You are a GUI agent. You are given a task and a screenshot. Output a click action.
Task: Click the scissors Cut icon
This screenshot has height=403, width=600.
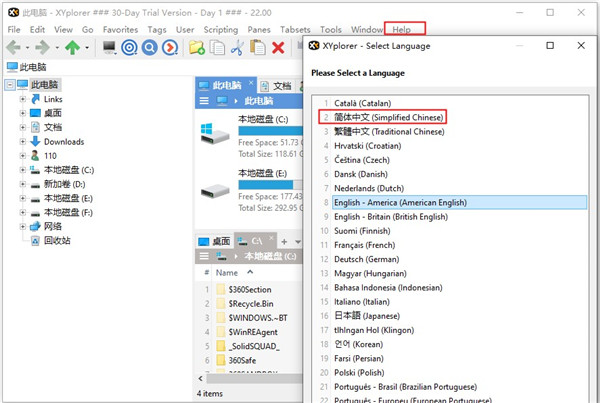coord(237,47)
